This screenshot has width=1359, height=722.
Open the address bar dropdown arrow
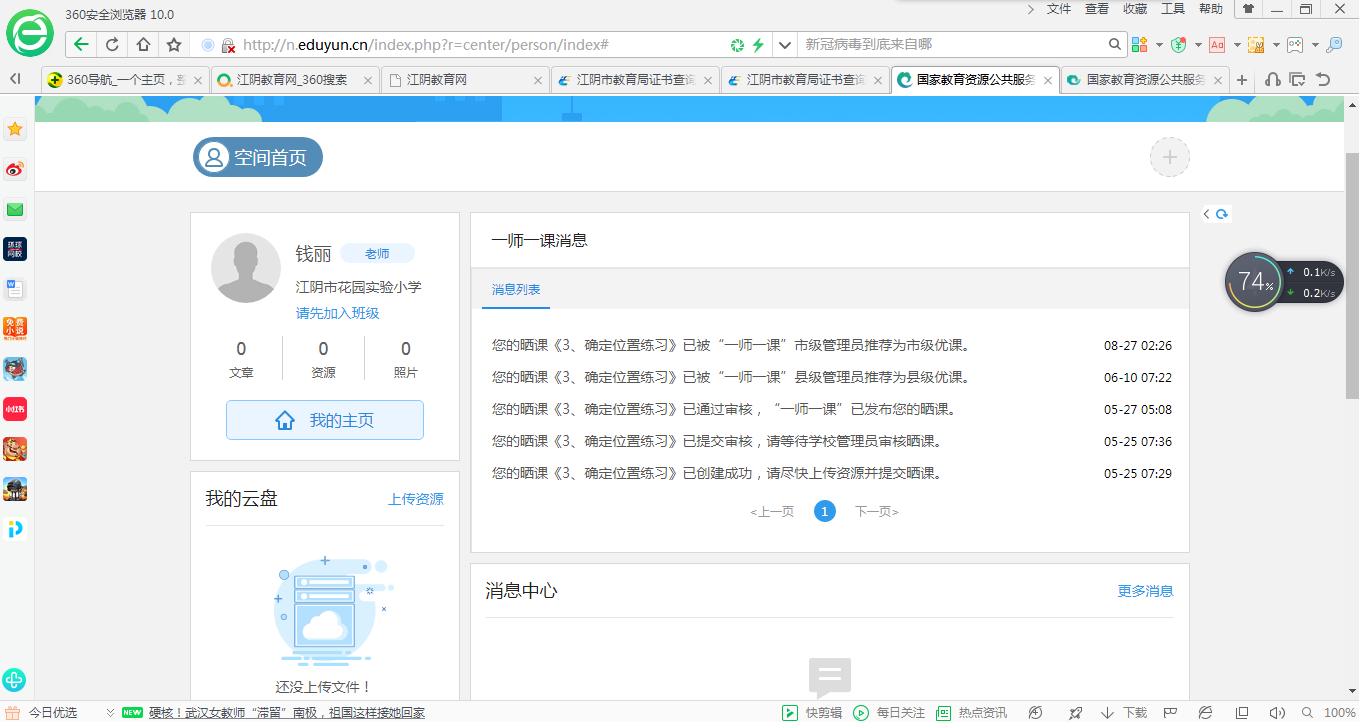[785, 45]
